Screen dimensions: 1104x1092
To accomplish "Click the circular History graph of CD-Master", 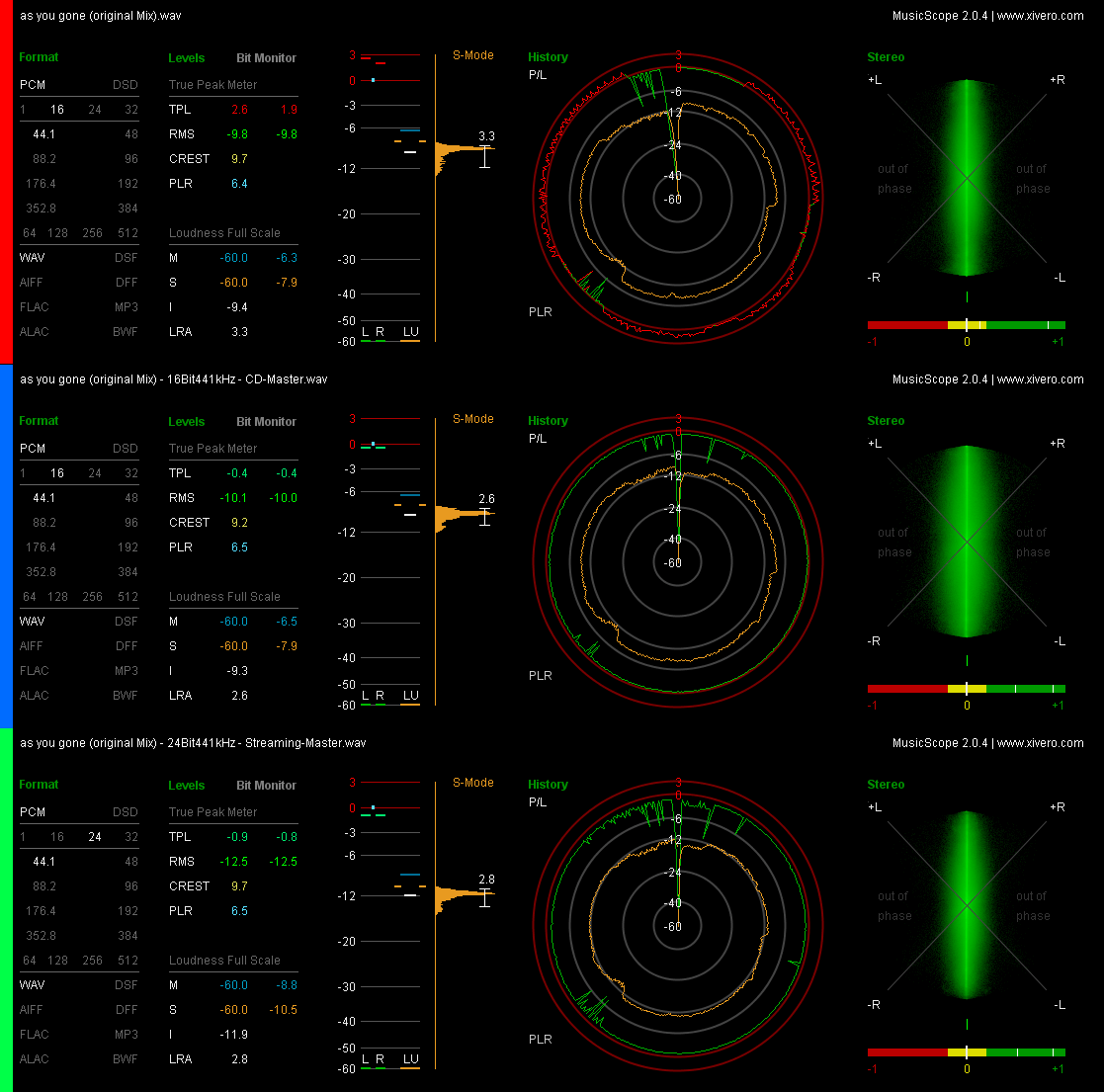I will [677, 562].
